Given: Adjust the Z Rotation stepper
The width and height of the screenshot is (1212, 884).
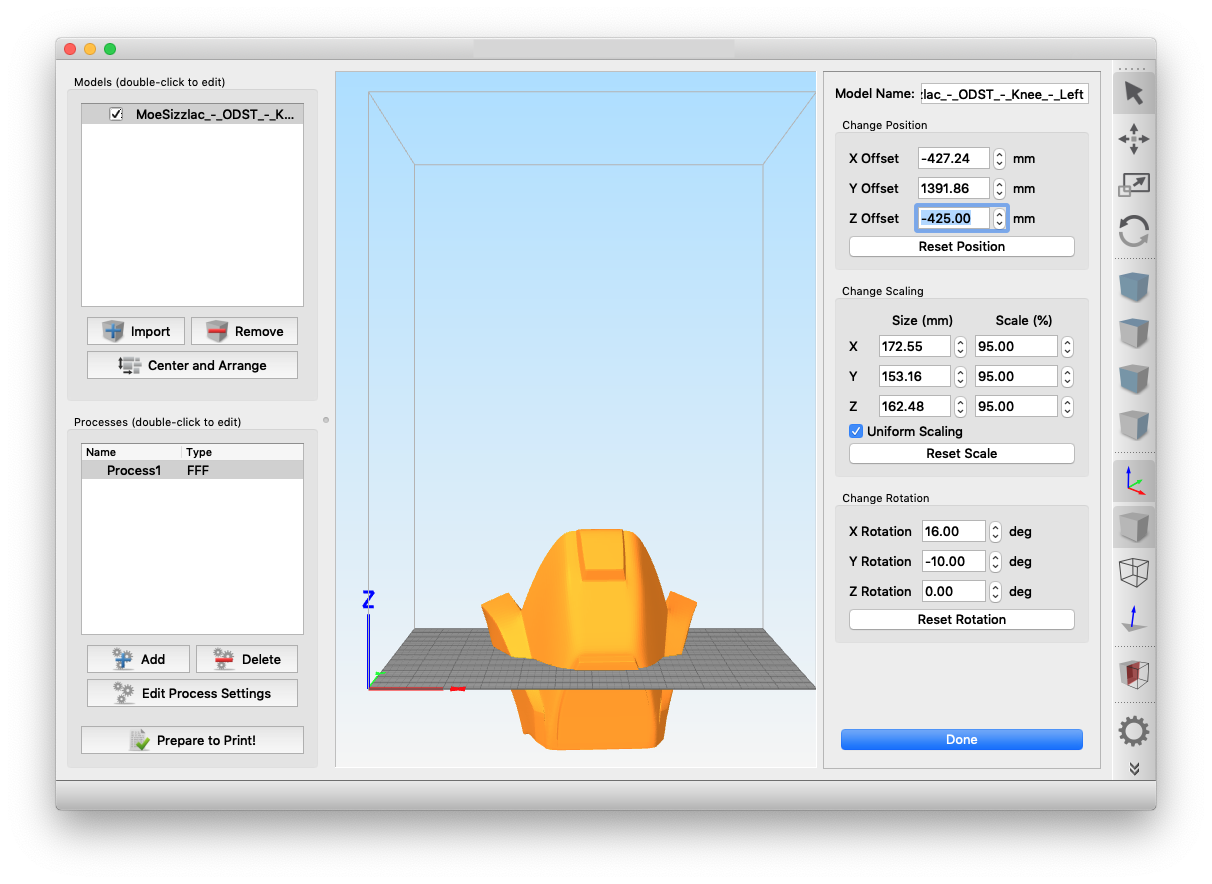Looking at the screenshot, I should 995,591.
